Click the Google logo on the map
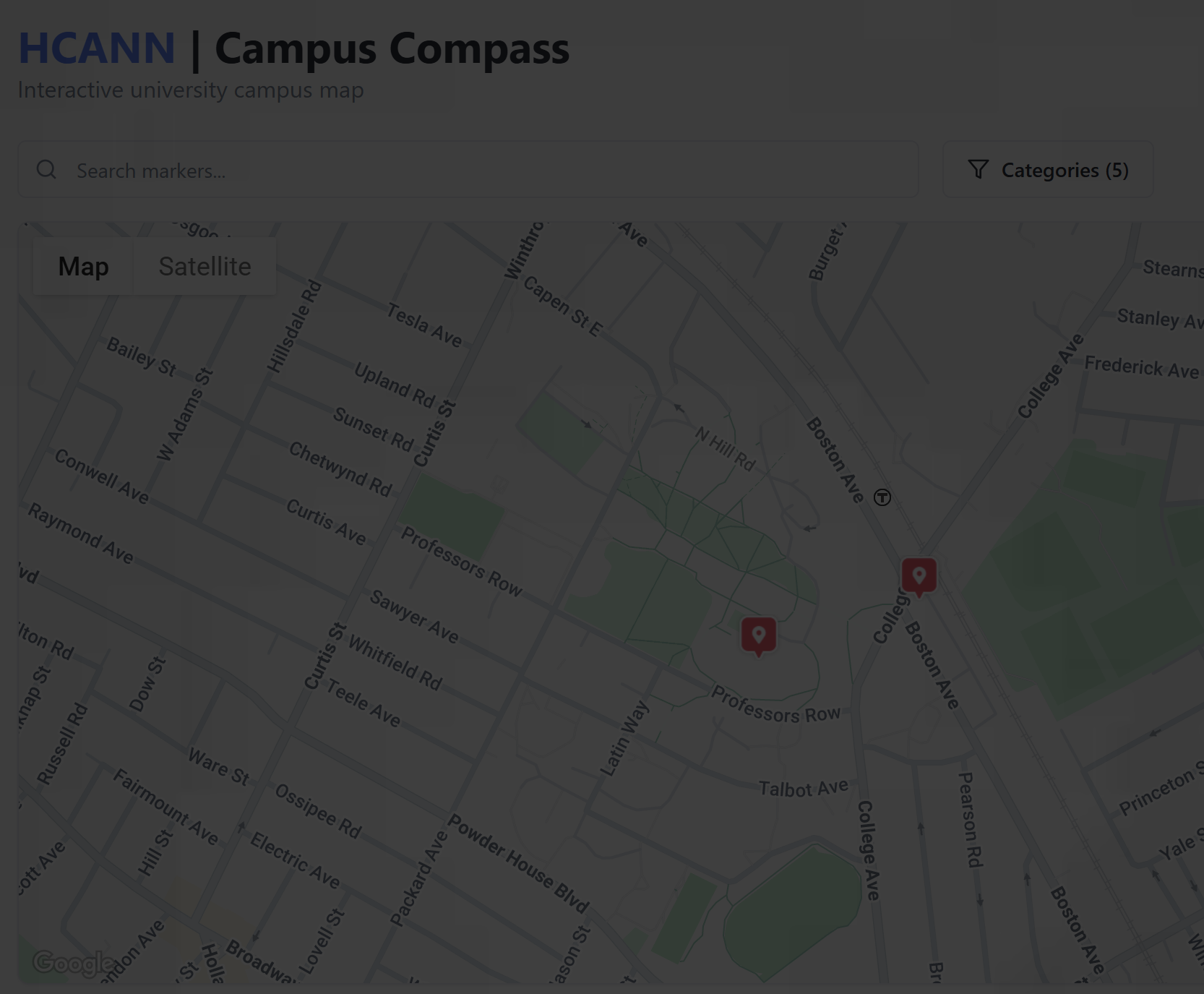1204x994 pixels. point(74,963)
